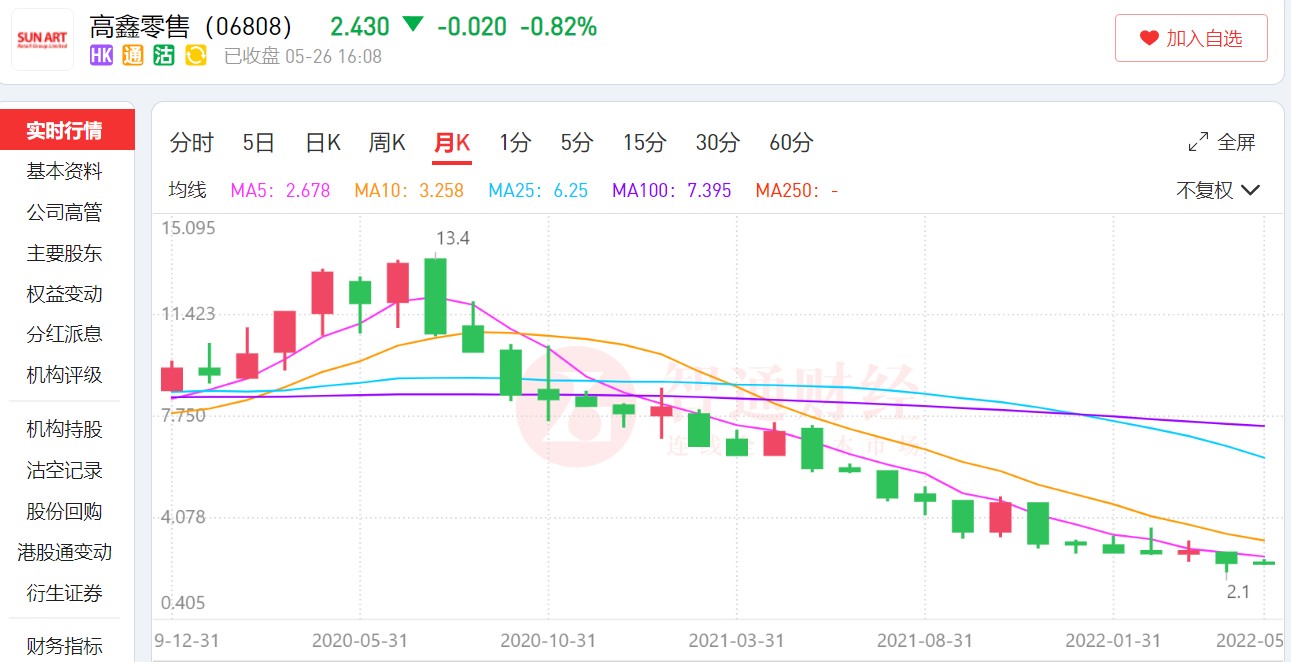Open 分红派息 sidebar item
The height and width of the screenshot is (662, 1291).
tap(64, 334)
